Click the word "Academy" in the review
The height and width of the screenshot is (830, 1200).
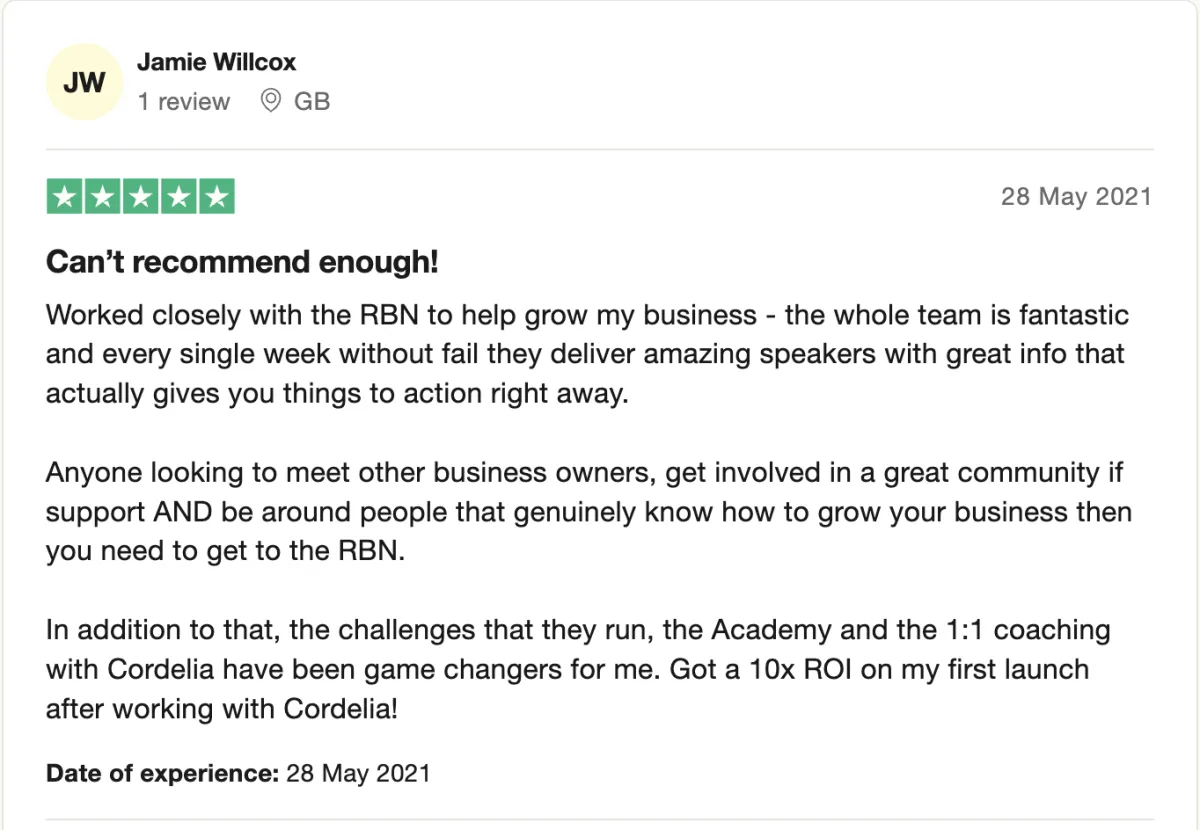pyautogui.click(x=771, y=631)
